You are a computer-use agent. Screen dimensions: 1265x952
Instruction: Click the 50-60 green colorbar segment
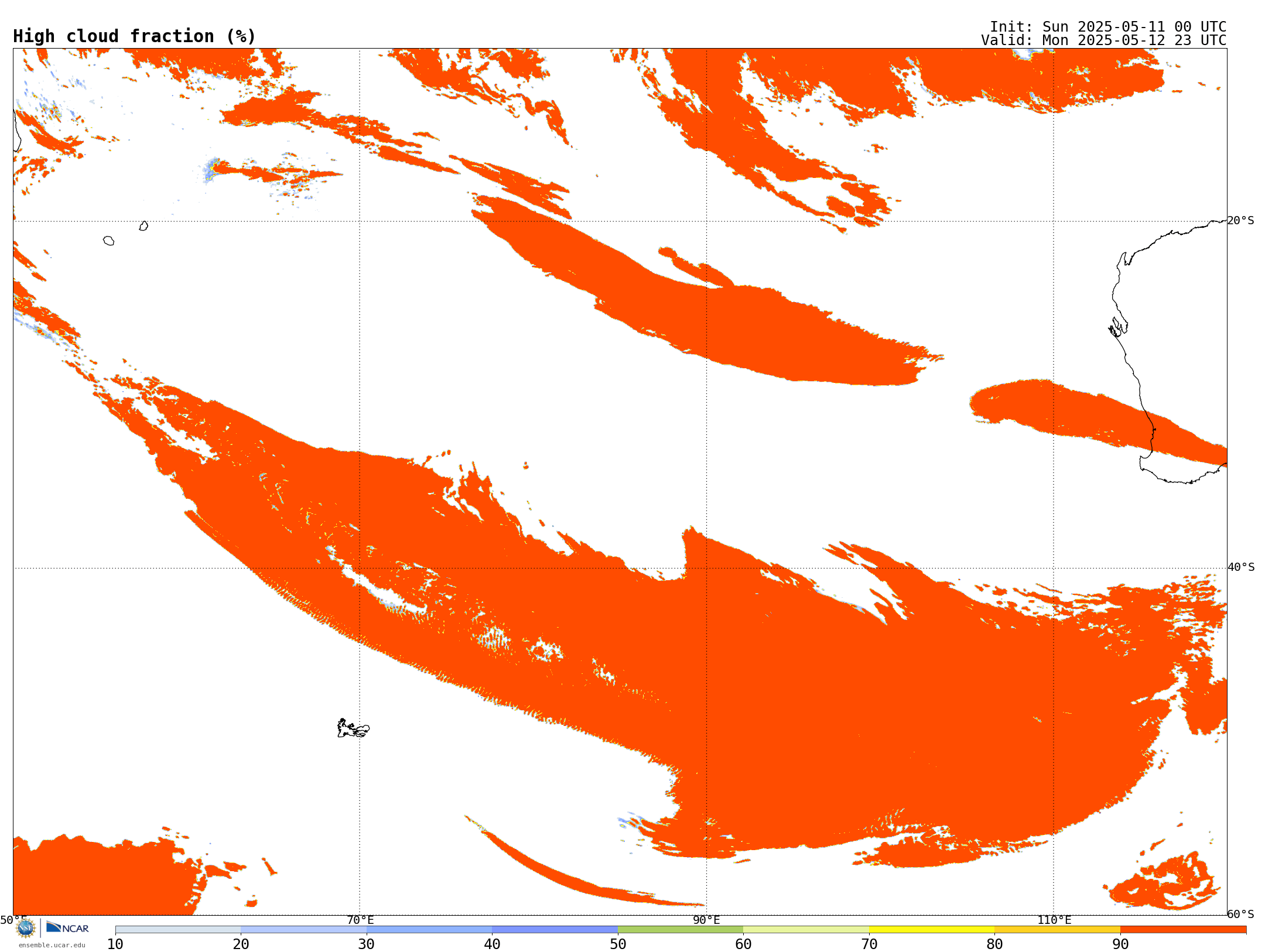point(681,929)
